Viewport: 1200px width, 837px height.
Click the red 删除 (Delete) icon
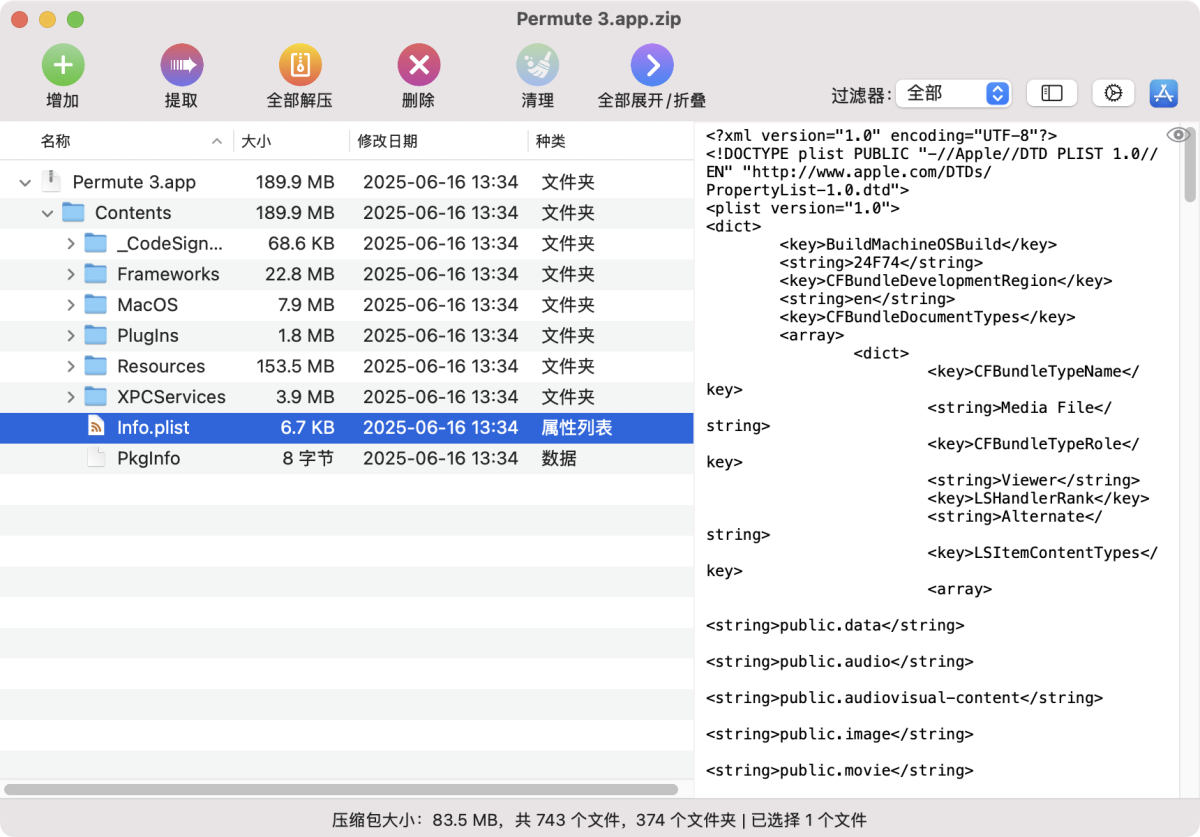click(419, 65)
